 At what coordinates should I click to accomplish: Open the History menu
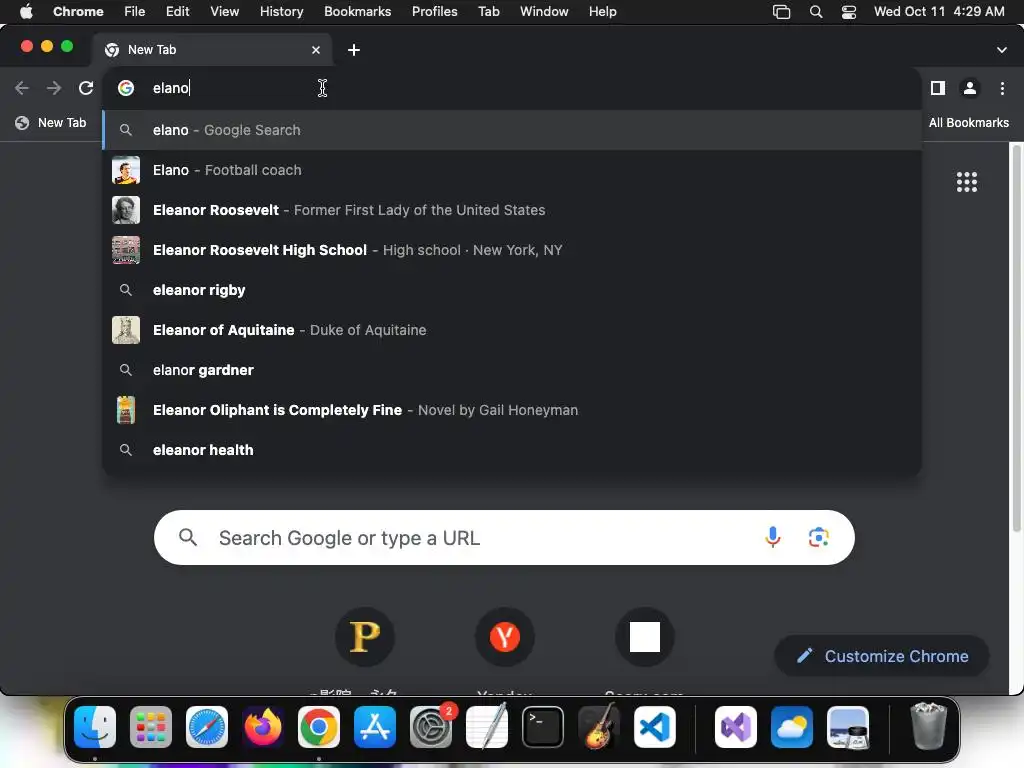281,12
